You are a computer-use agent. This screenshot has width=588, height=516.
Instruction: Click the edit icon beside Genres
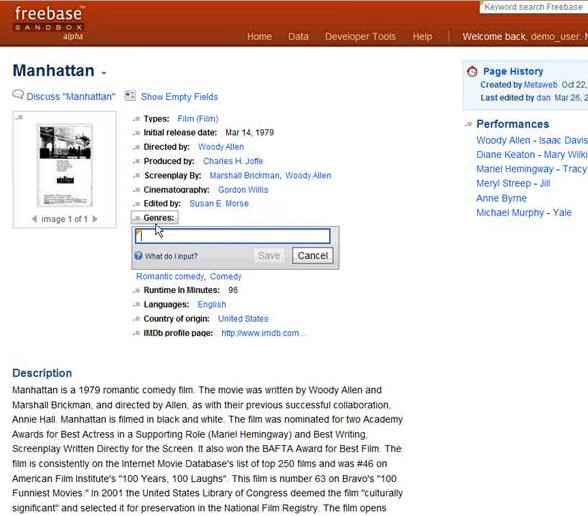137,218
